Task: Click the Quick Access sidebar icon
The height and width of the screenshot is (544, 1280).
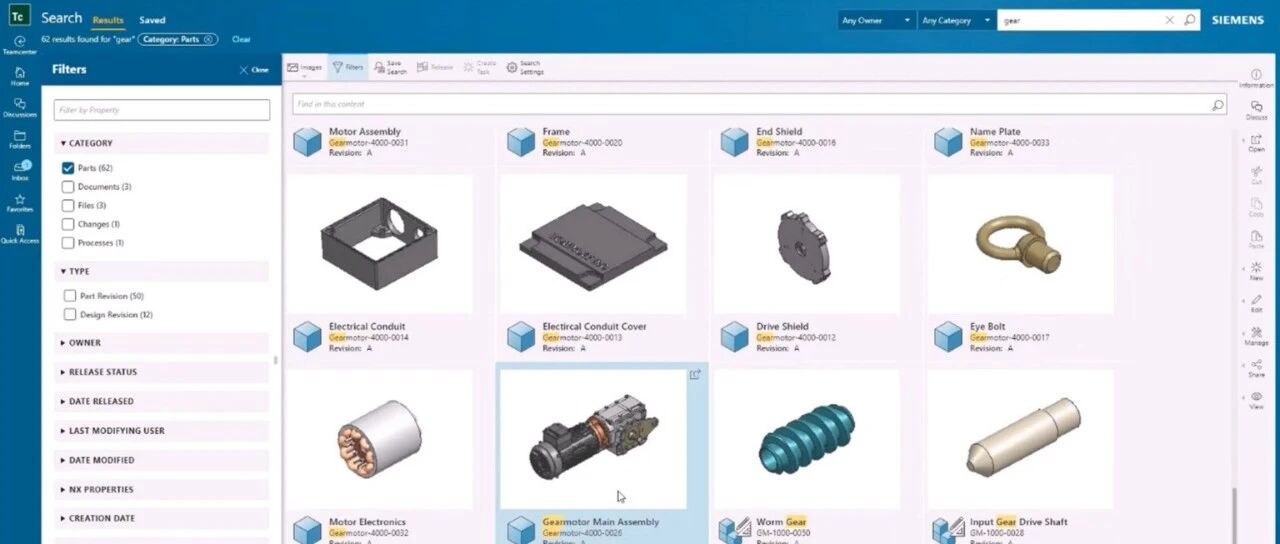Action: (20, 233)
